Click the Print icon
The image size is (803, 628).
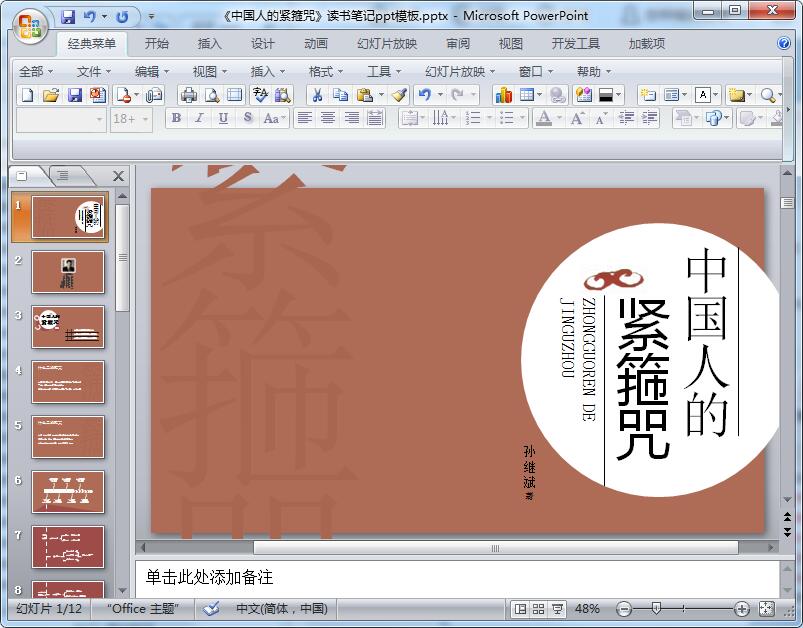pyautogui.click(x=189, y=95)
